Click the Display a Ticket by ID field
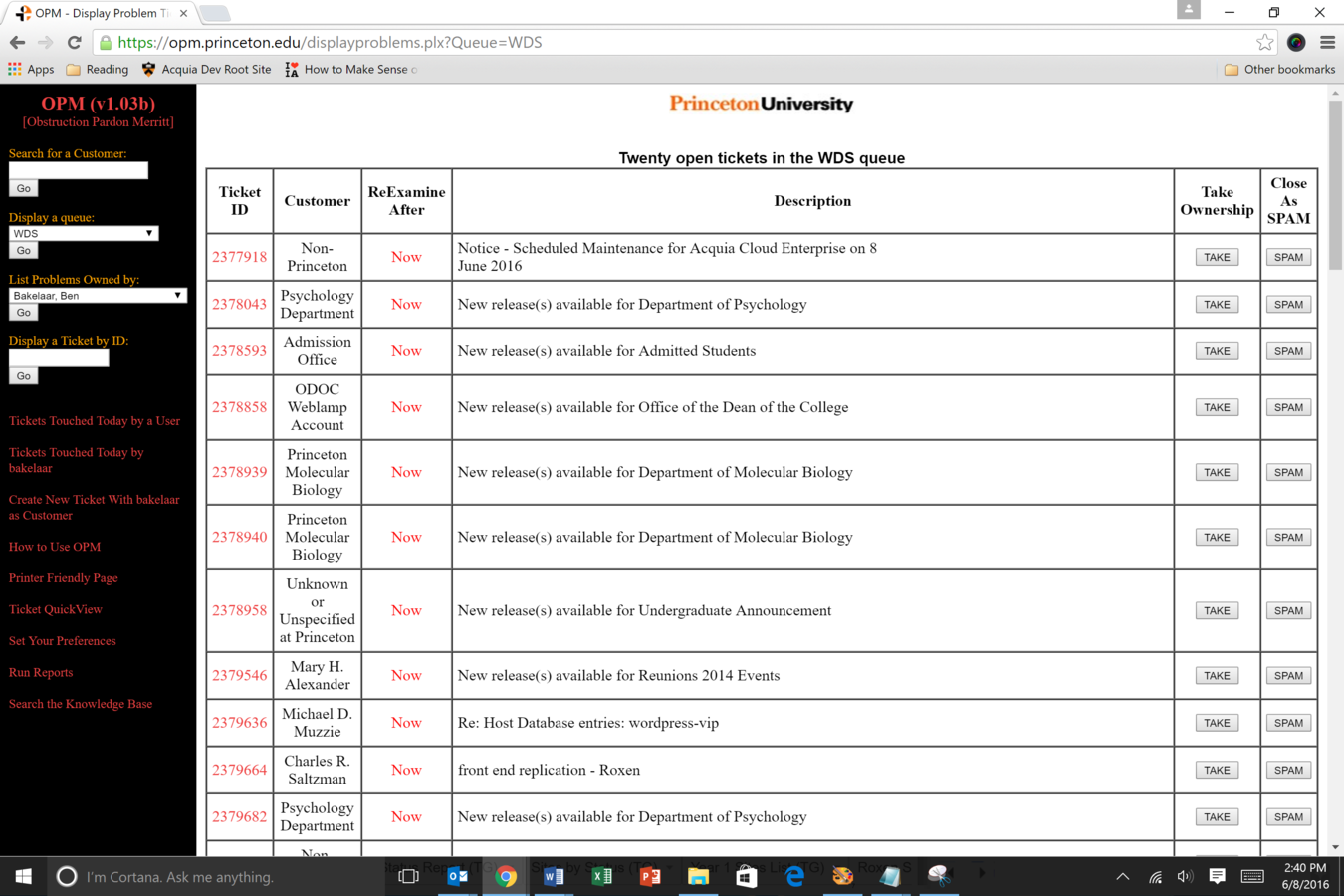The width and height of the screenshot is (1344, 896). (59, 357)
